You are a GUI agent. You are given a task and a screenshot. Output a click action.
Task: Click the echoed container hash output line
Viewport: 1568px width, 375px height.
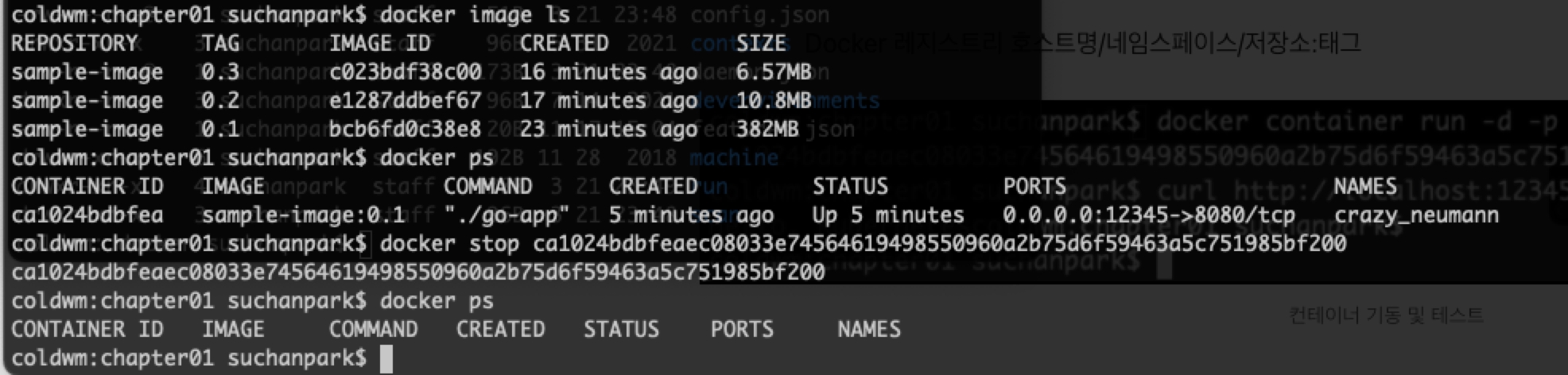[417, 273]
